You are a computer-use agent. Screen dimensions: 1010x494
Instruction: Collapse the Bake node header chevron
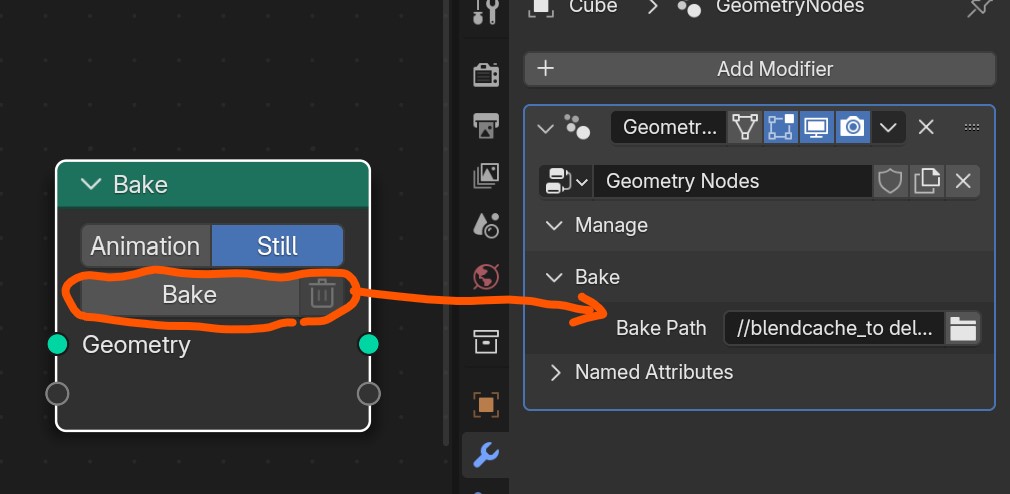(x=91, y=185)
